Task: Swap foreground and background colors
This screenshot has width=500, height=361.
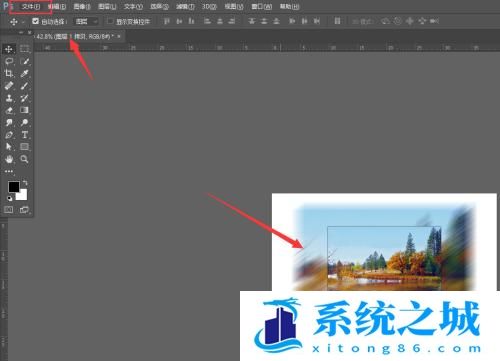Action: [25, 183]
